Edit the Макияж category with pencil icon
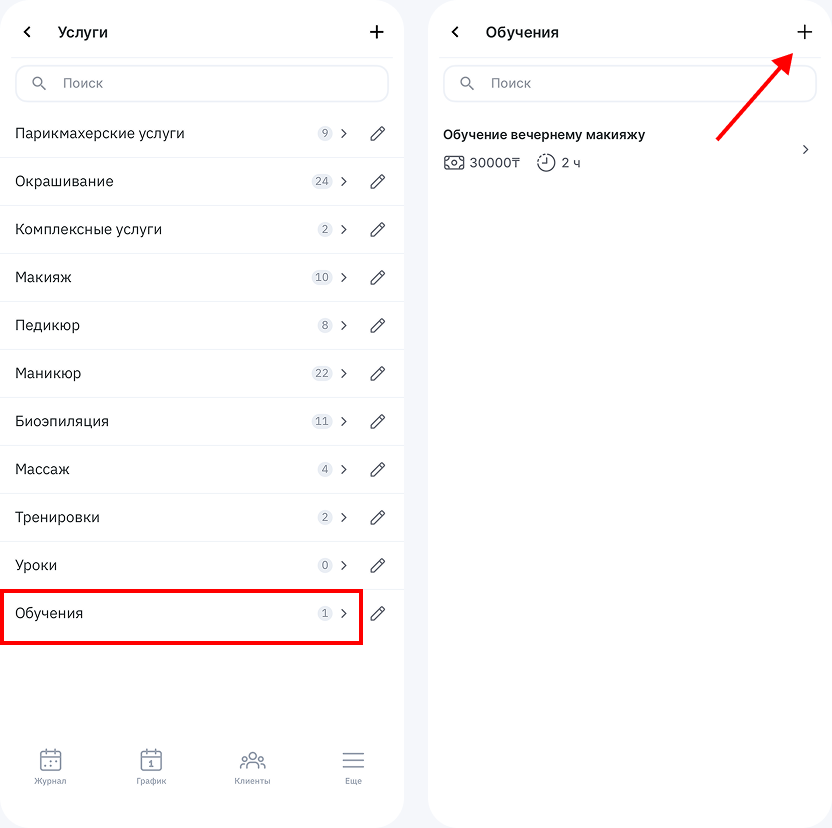The height and width of the screenshot is (828, 832). pos(377,278)
